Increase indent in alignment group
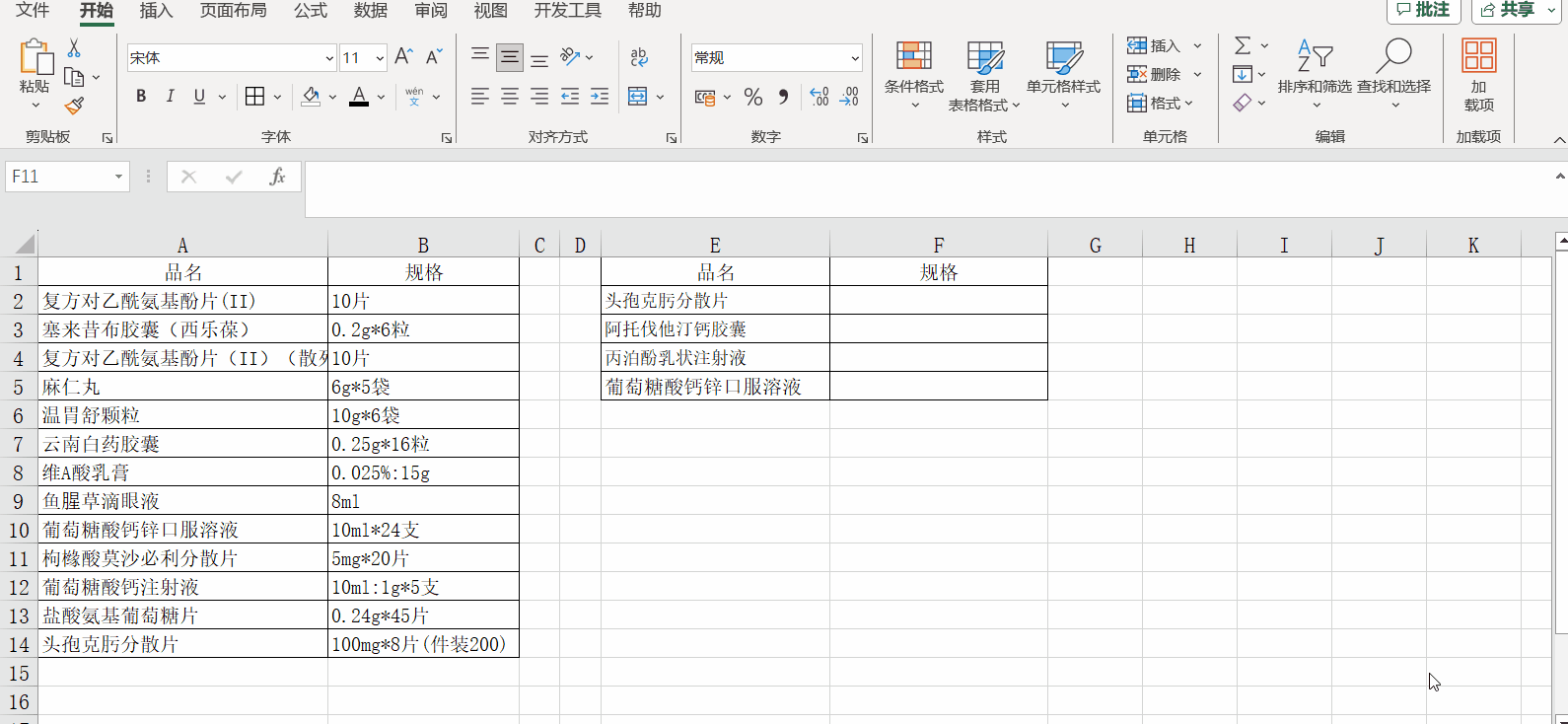 pyautogui.click(x=600, y=96)
